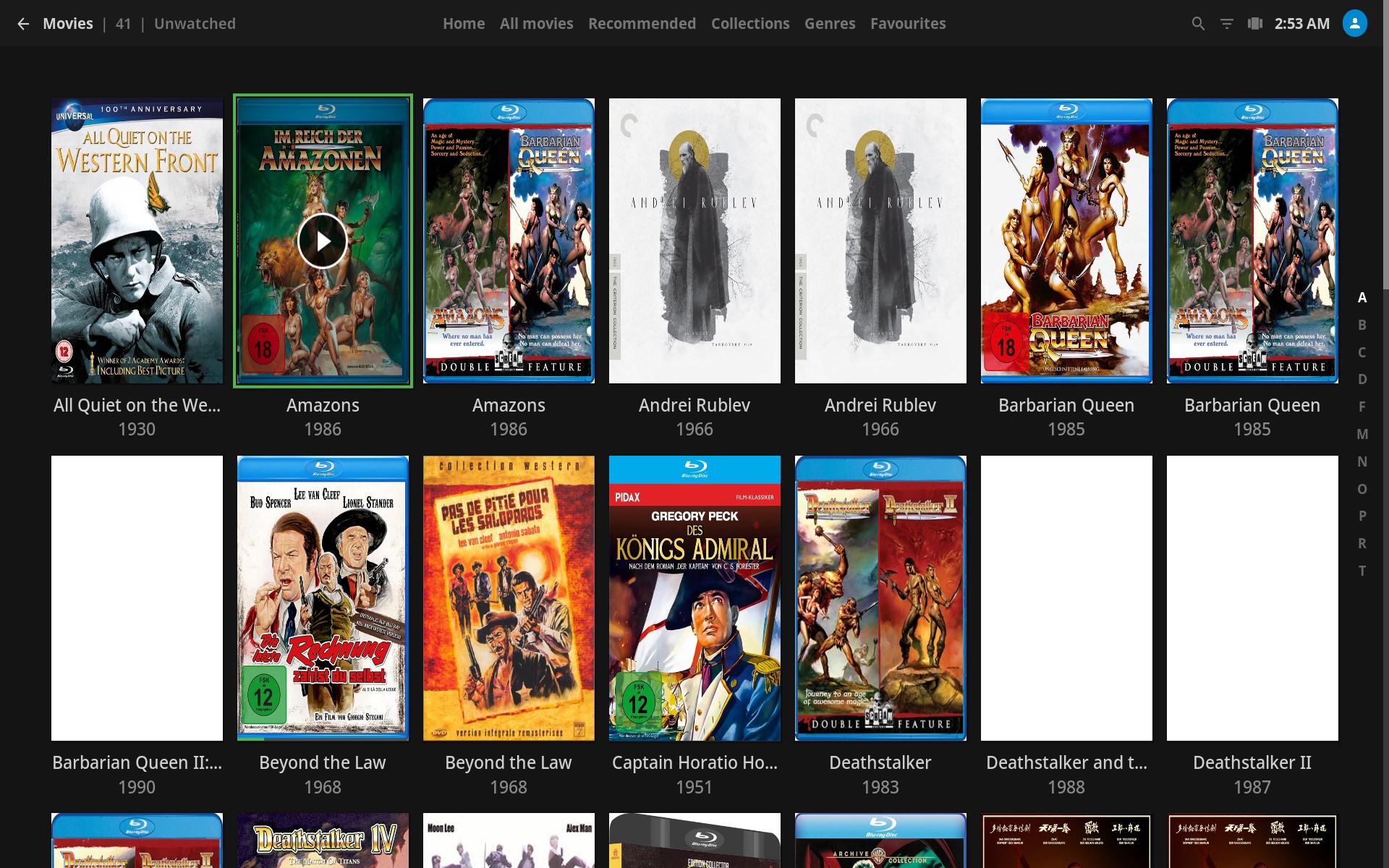Open the Des Königs Admiral poster
The height and width of the screenshot is (868, 1389).
tap(694, 598)
